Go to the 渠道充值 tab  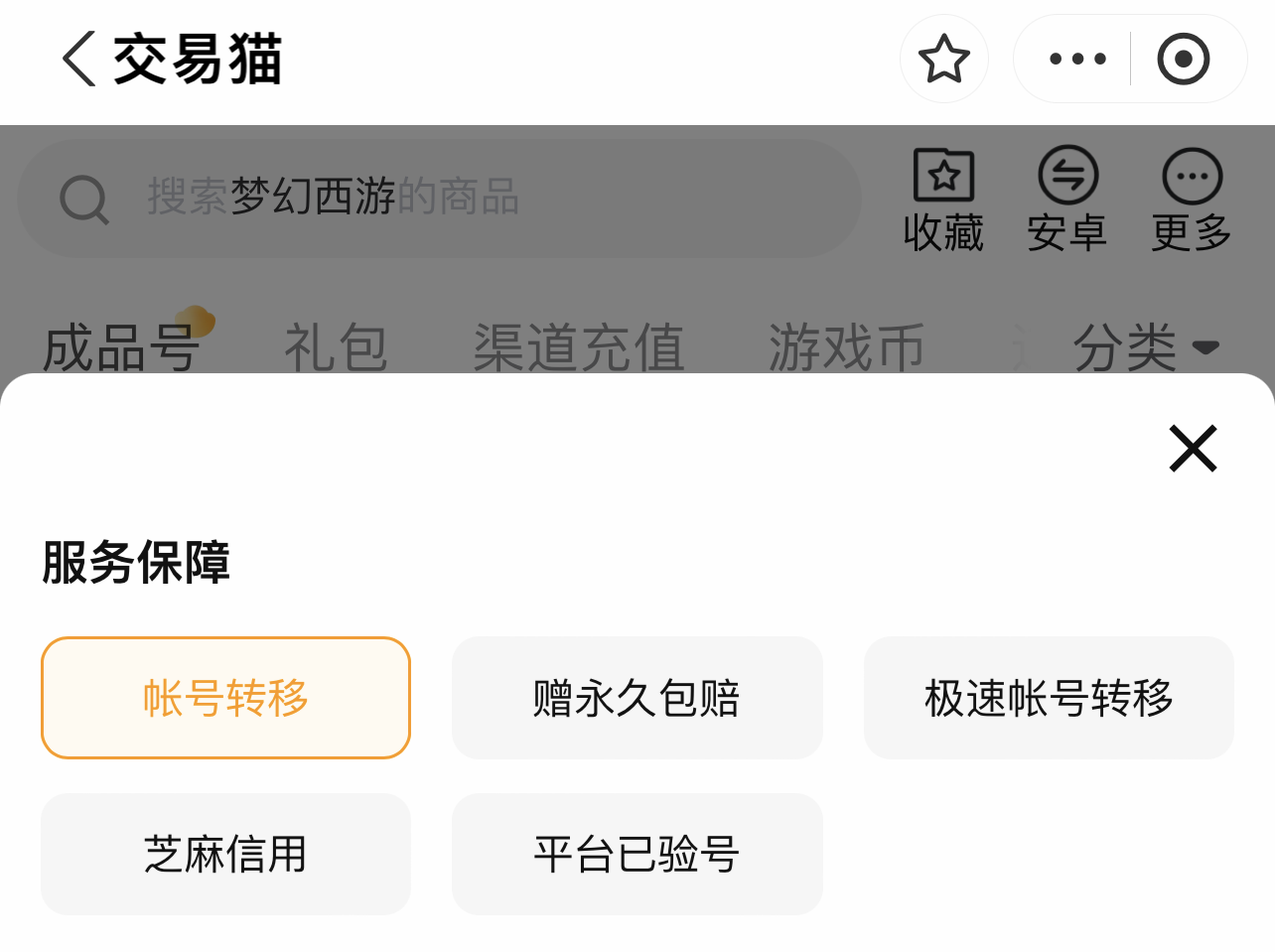(579, 347)
